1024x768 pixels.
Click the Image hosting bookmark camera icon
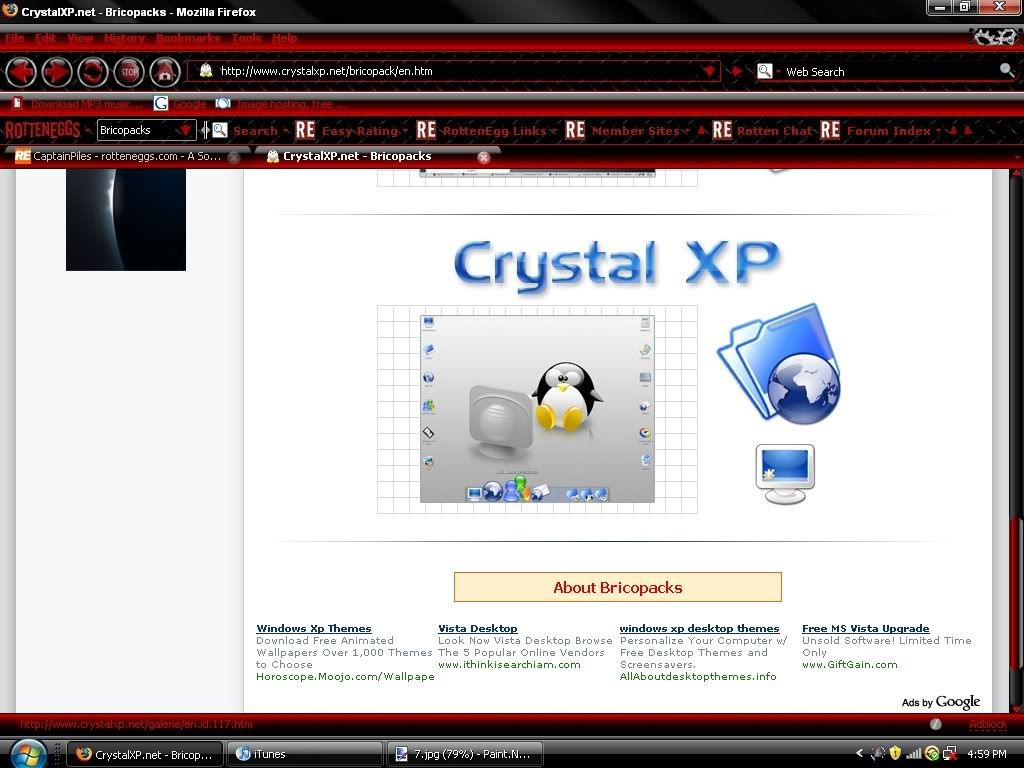pos(223,103)
